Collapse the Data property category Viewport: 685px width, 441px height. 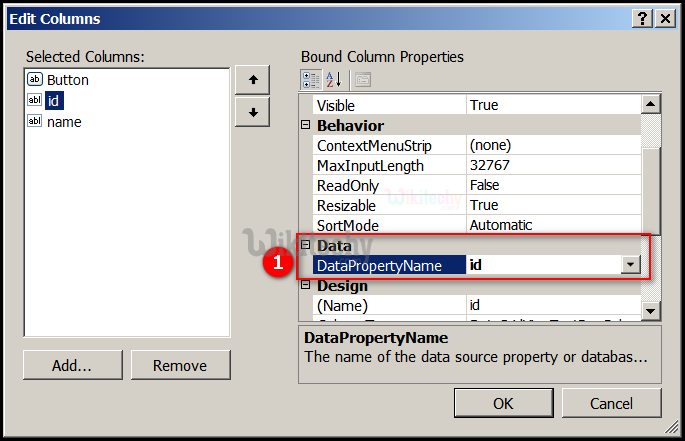point(306,246)
